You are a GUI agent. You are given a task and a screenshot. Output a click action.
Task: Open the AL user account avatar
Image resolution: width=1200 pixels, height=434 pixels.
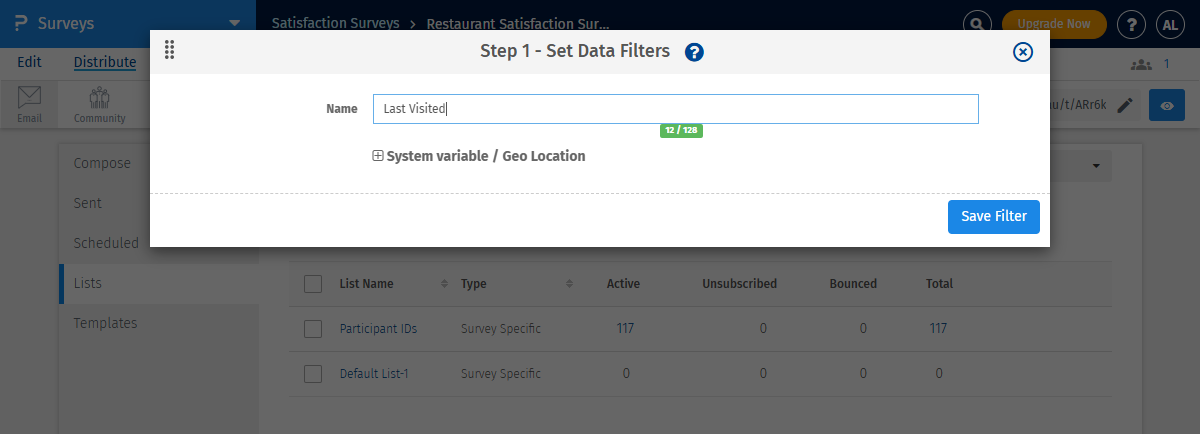tap(1169, 24)
